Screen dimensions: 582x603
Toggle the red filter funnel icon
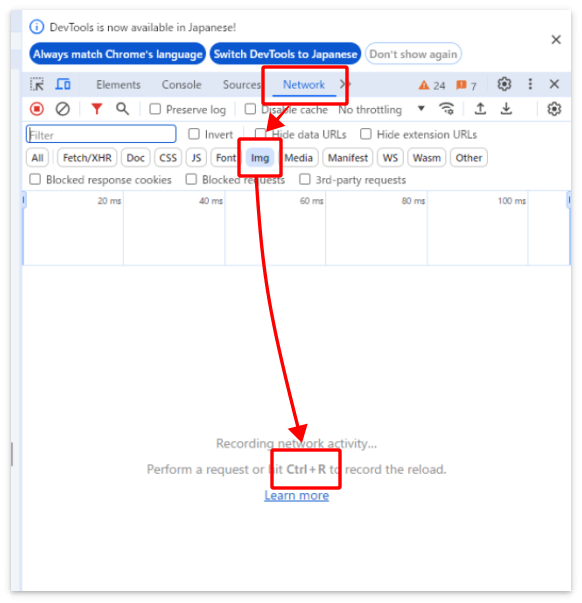click(97, 109)
